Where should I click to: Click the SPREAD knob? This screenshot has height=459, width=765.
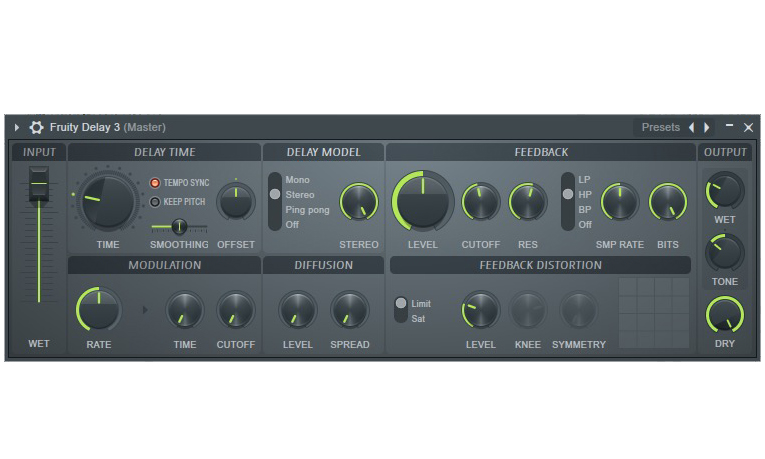coord(349,310)
